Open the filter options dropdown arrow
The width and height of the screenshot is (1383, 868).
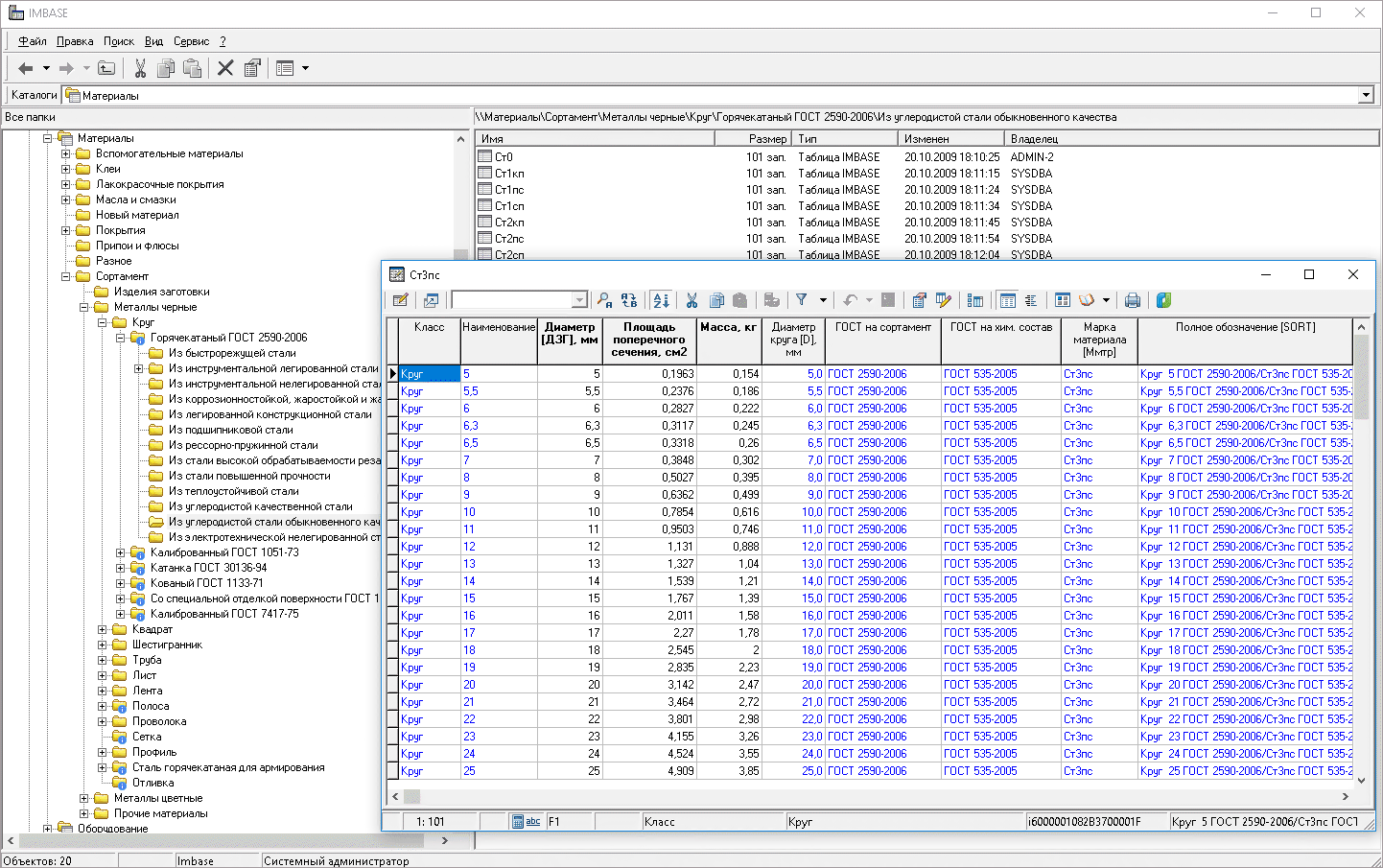[823, 300]
